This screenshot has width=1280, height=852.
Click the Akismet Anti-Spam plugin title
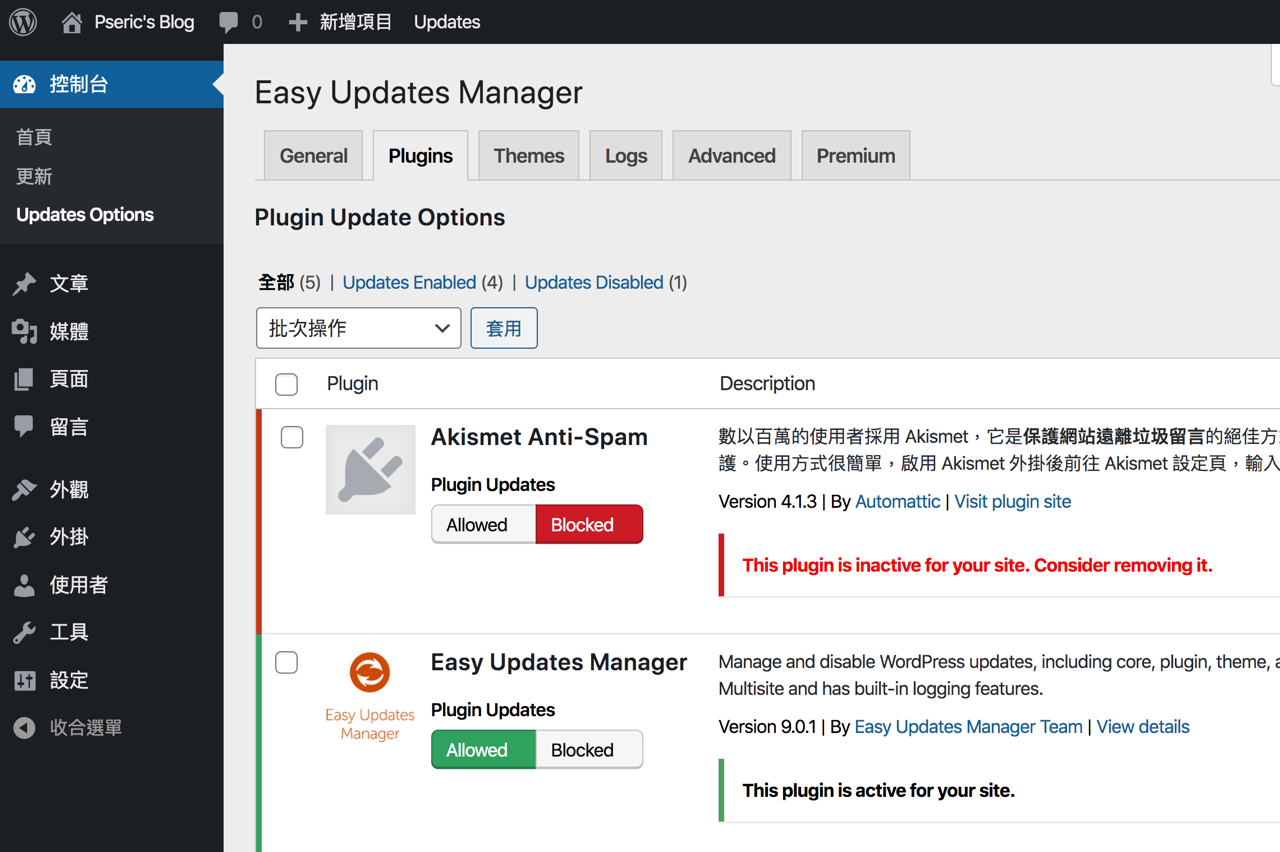tap(539, 437)
